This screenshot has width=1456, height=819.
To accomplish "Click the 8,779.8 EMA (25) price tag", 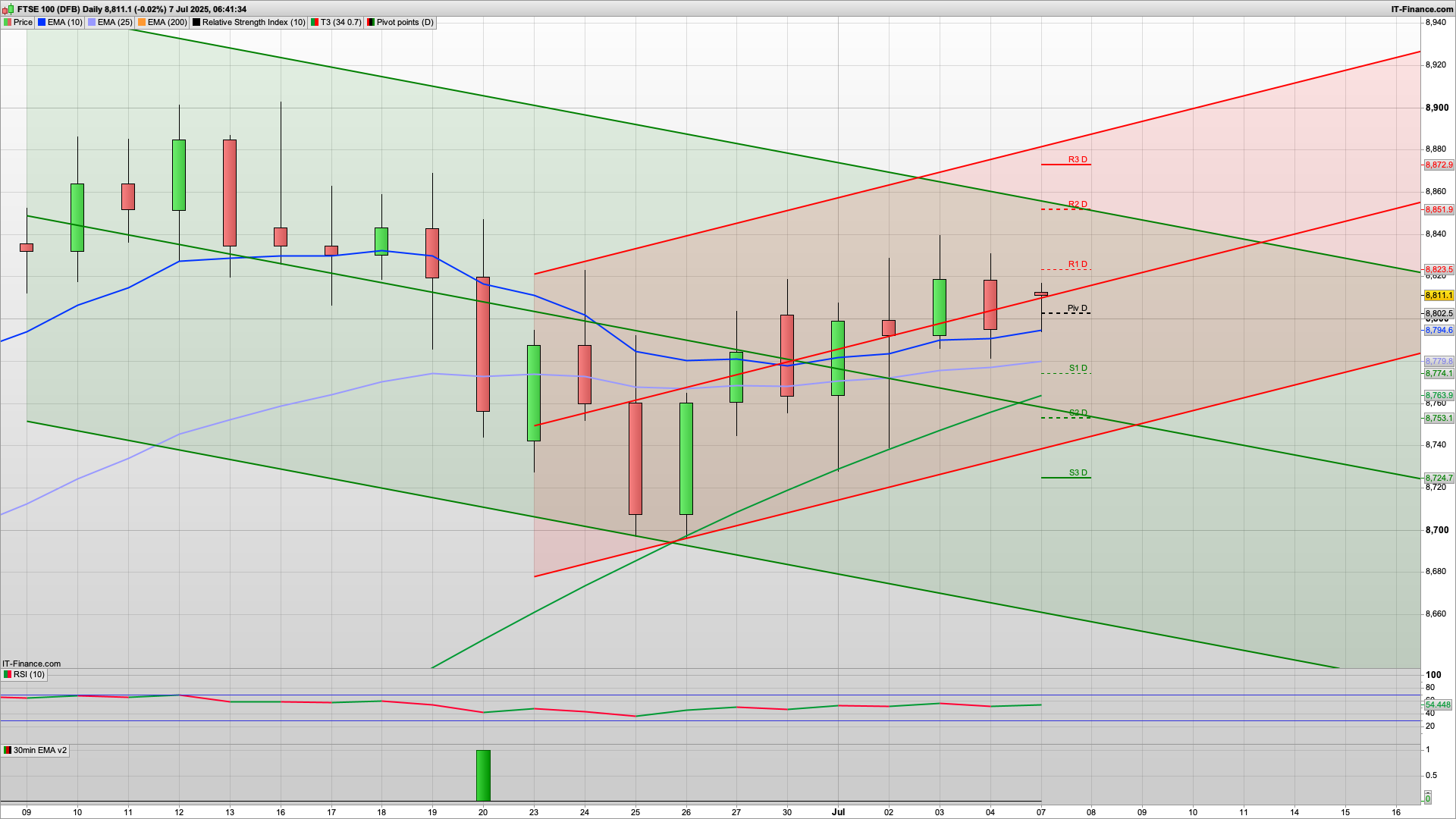I will click(1439, 361).
